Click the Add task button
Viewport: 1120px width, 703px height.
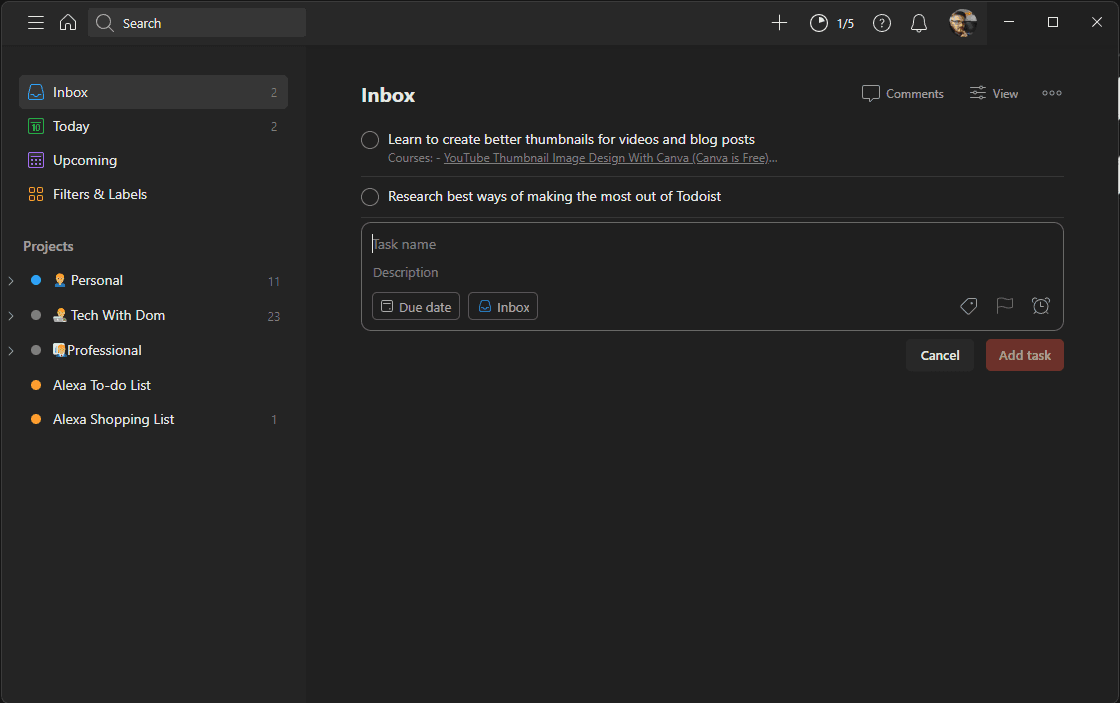[x=1025, y=355]
